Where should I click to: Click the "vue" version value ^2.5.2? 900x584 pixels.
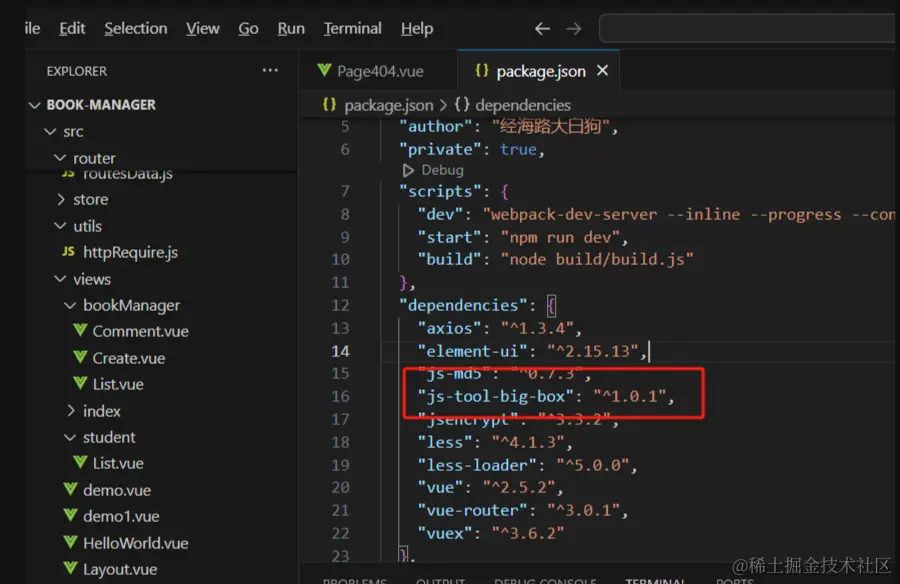pyautogui.click(x=518, y=488)
